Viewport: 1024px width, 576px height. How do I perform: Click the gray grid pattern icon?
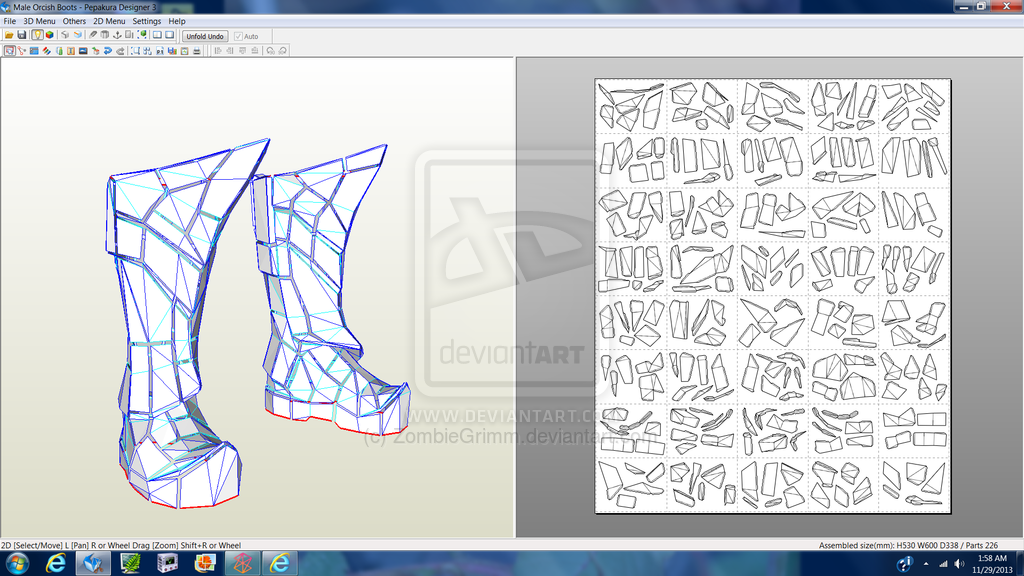(x=104, y=35)
